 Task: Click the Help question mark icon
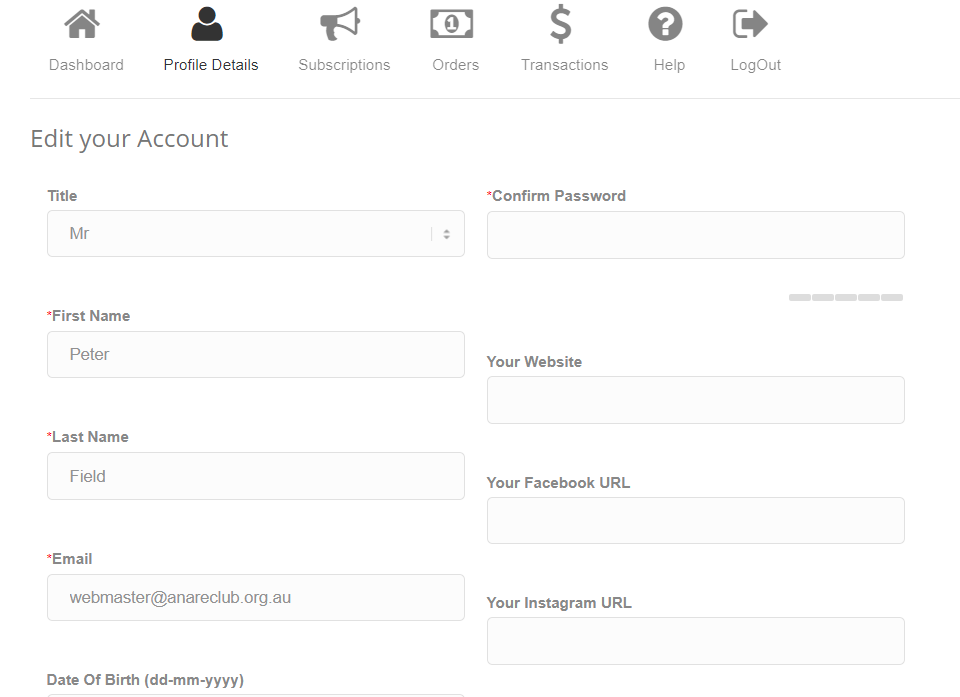(x=666, y=24)
